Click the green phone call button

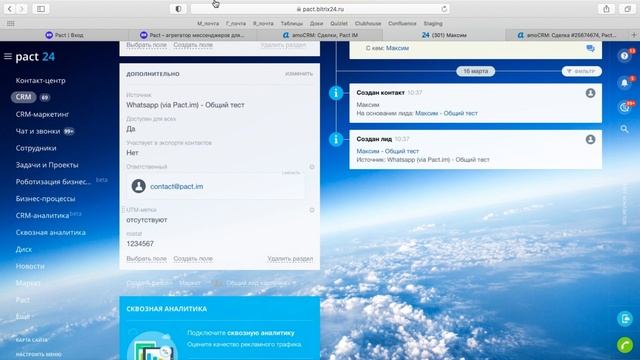(625, 345)
